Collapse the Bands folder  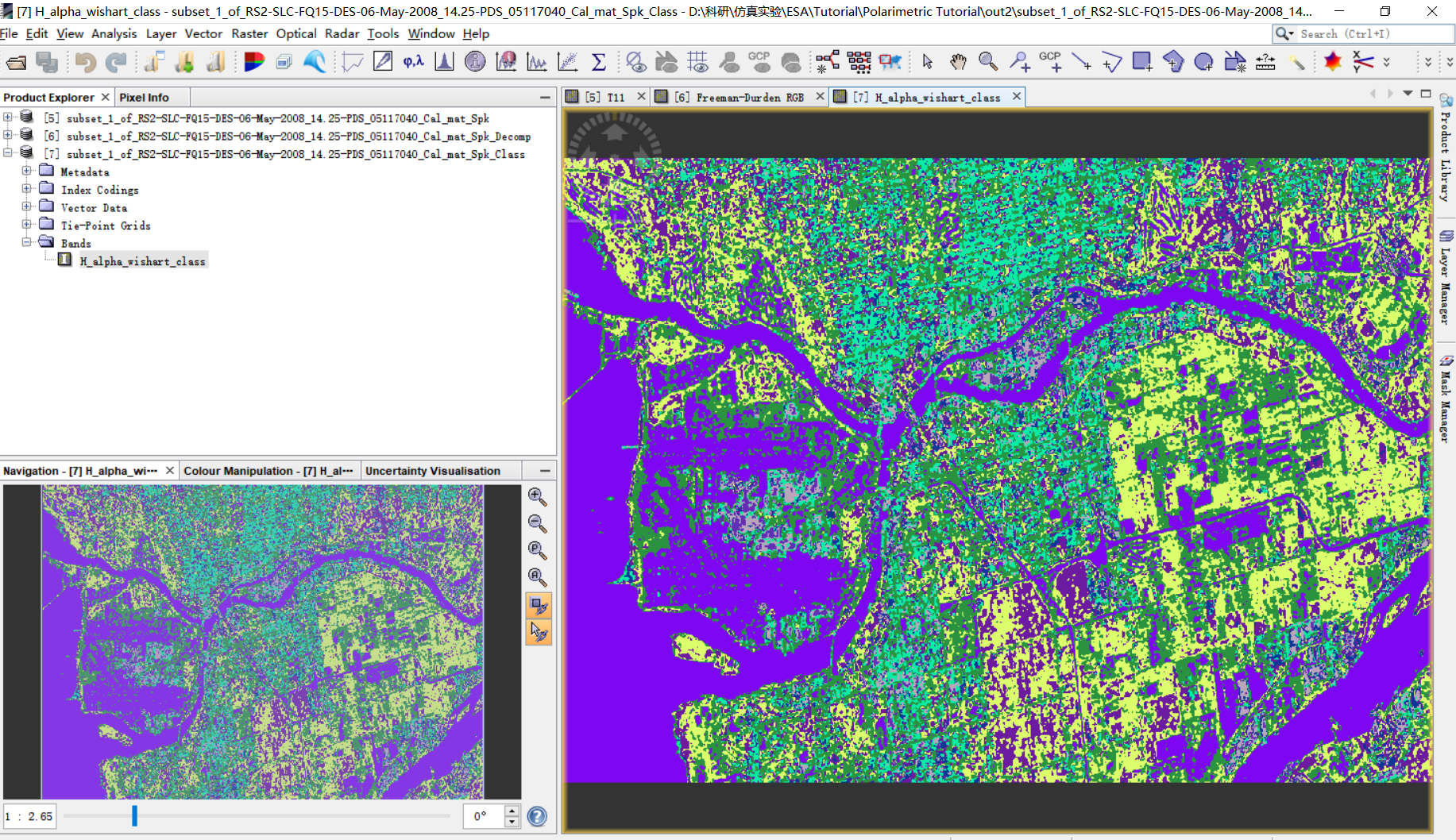point(27,242)
